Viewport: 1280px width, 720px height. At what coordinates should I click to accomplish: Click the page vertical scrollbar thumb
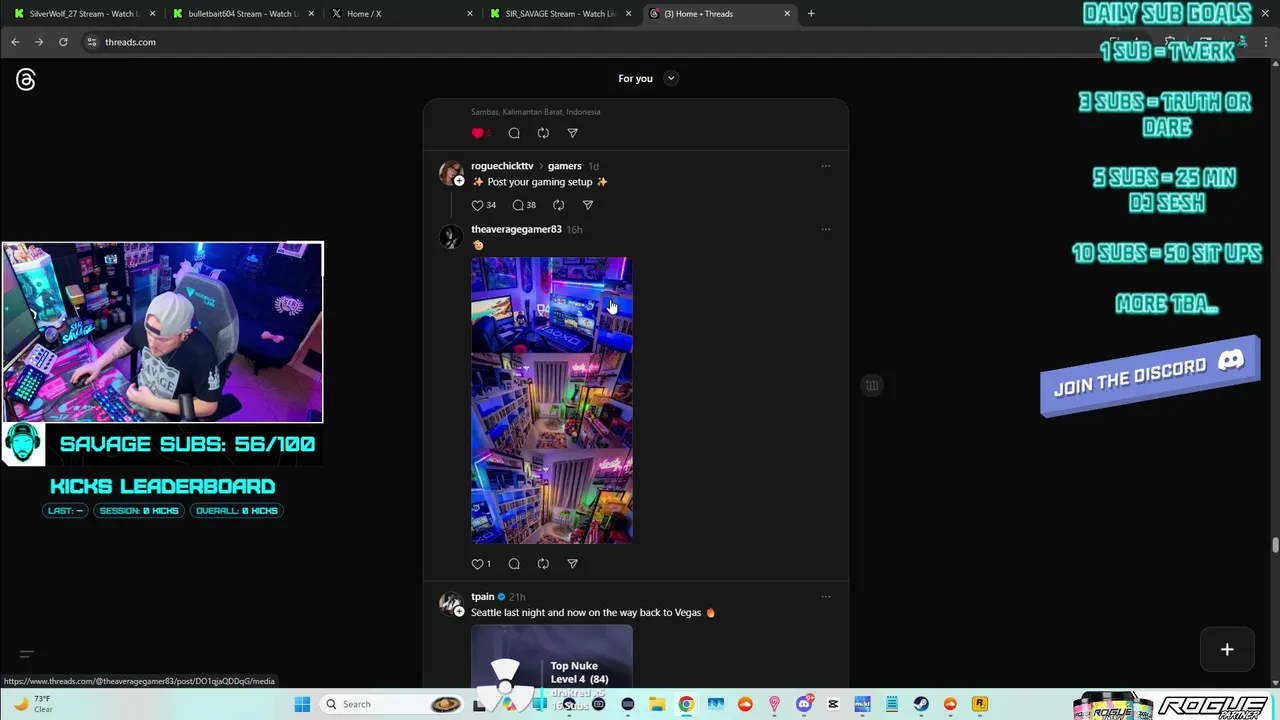tap(1275, 545)
